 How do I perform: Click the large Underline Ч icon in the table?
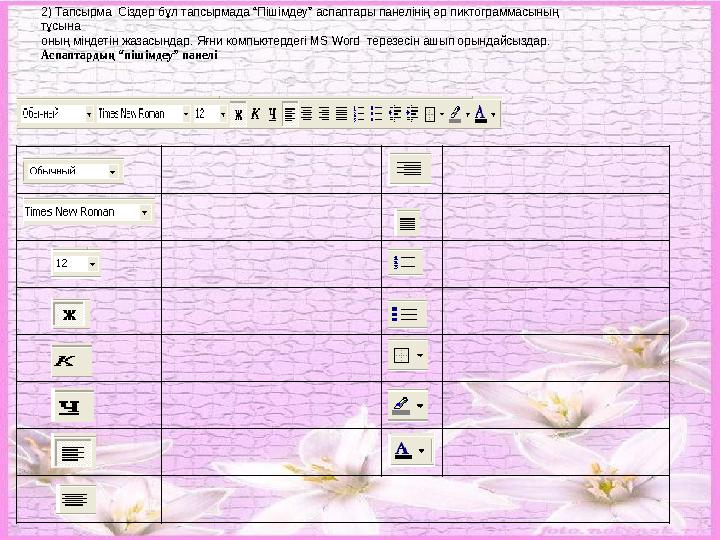click(x=73, y=406)
